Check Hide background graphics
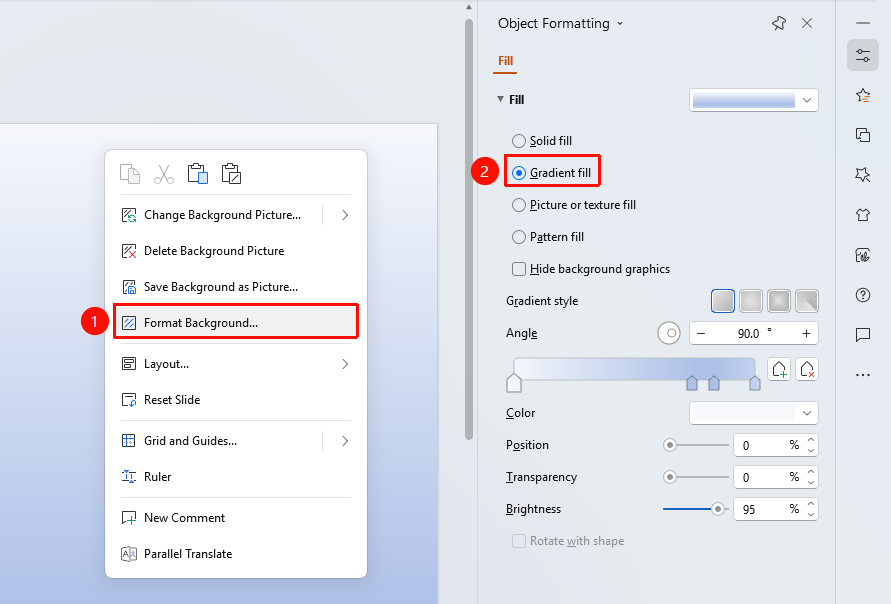Viewport: 891px width, 604px height. [x=519, y=269]
